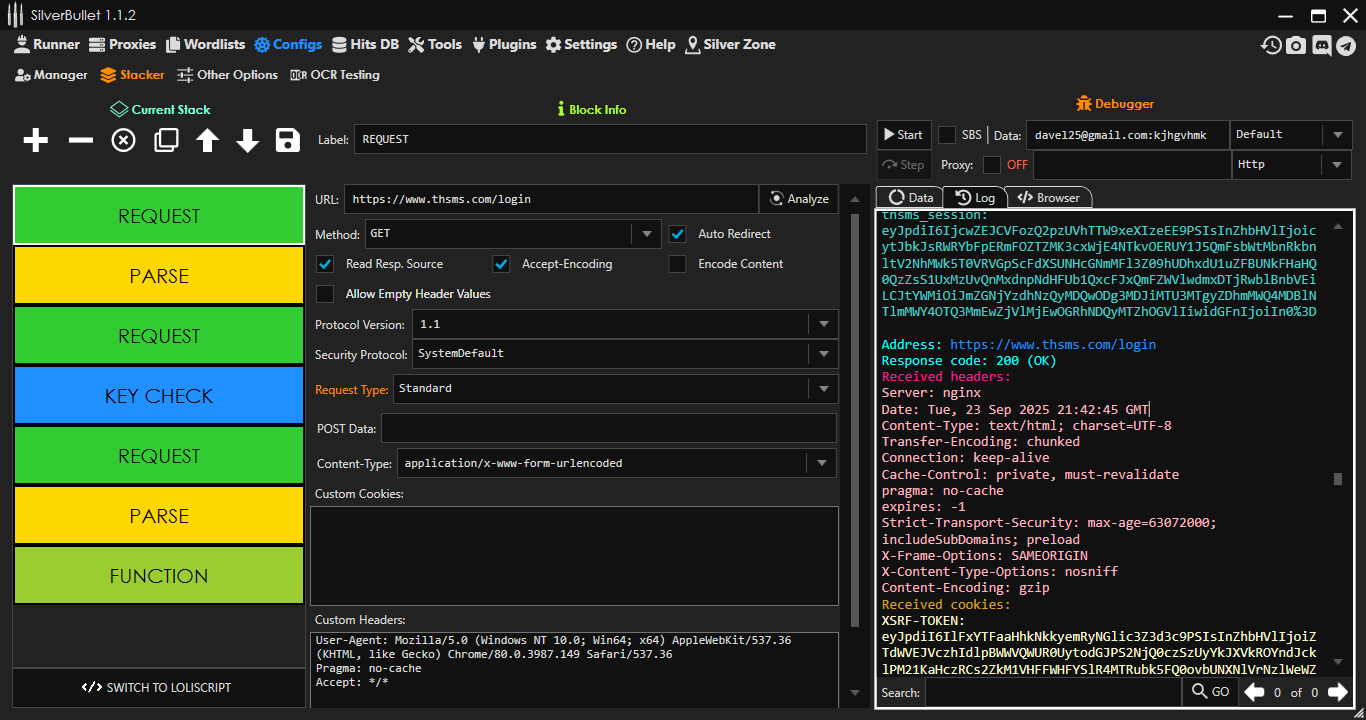Disable the Auto Redirect checkbox
The image size is (1366, 720).
pos(678,234)
